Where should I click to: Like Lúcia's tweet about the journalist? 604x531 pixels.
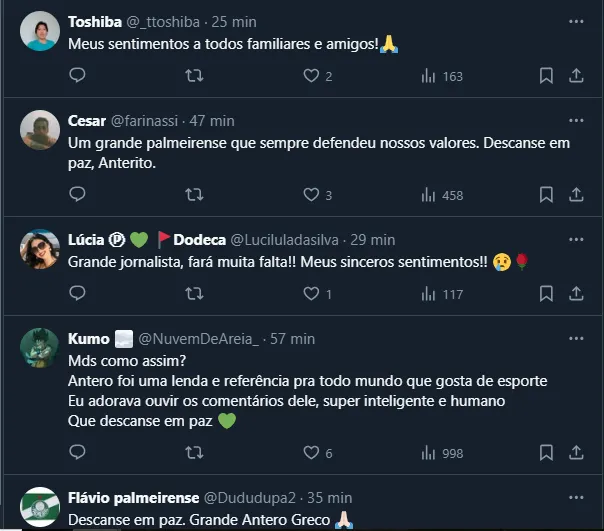tap(311, 294)
